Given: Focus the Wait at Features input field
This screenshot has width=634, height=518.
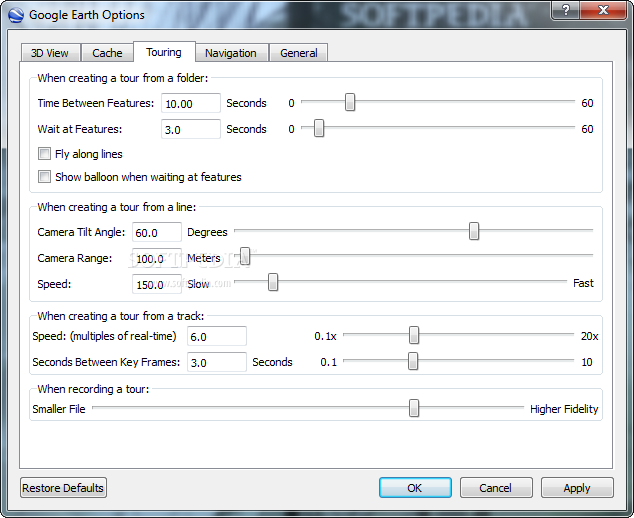Looking at the screenshot, I should (191, 129).
